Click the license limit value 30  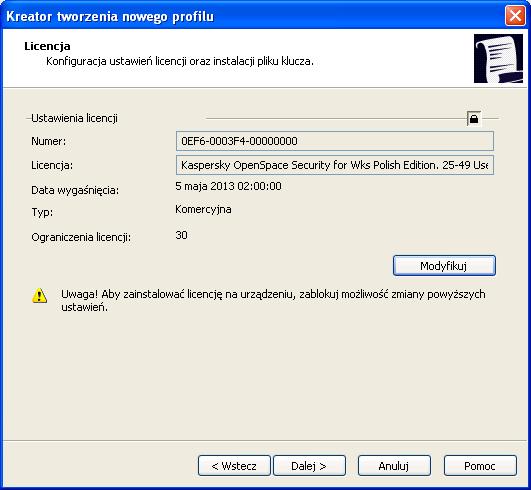(182, 235)
